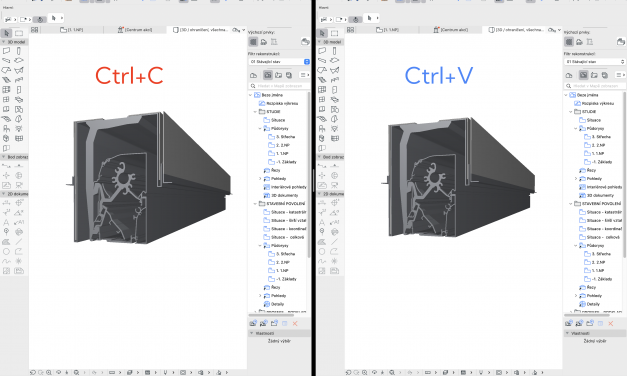The height and width of the screenshot is (376, 627).
Task: Switch to the [1. 1.NP] tab in Ctrl+C window
Action: click(72, 30)
